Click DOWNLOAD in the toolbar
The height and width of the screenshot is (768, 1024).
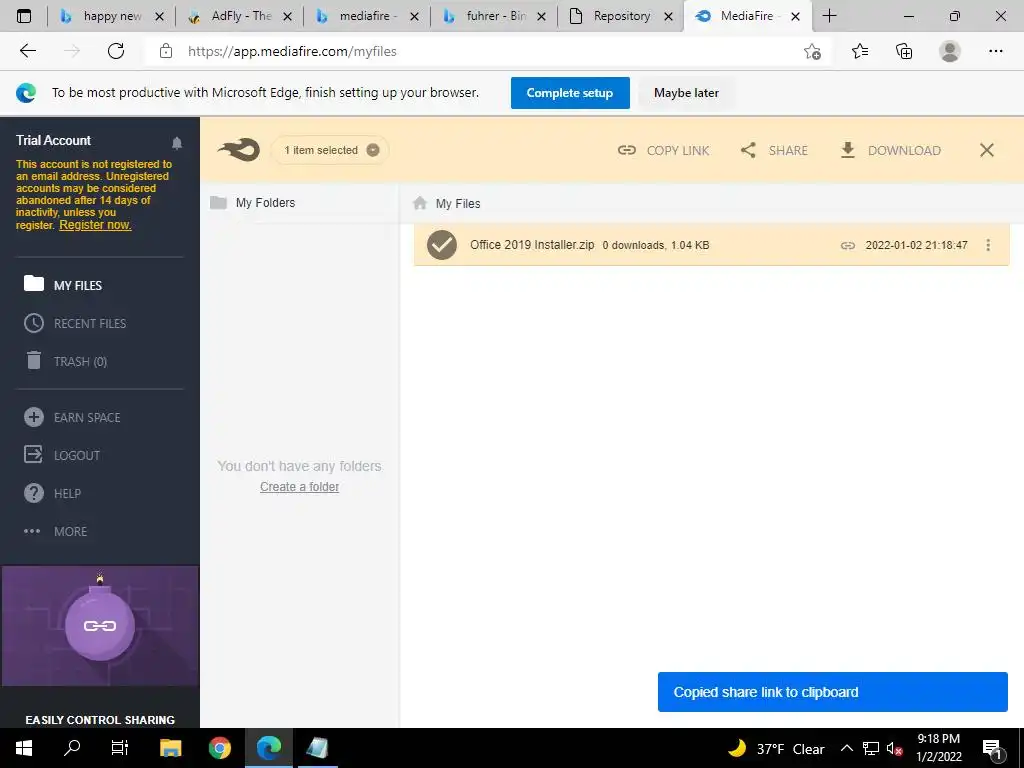890,150
